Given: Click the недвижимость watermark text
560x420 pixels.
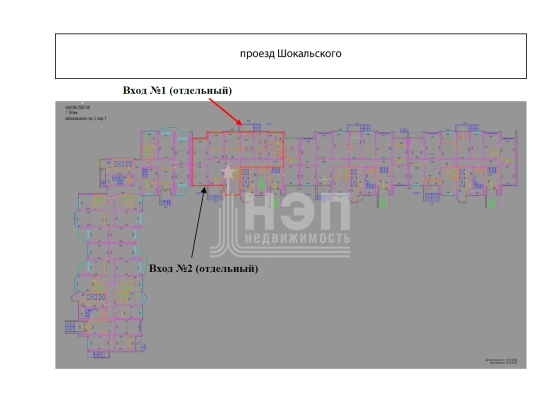Looking at the screenshot, I should click(298, 238).
